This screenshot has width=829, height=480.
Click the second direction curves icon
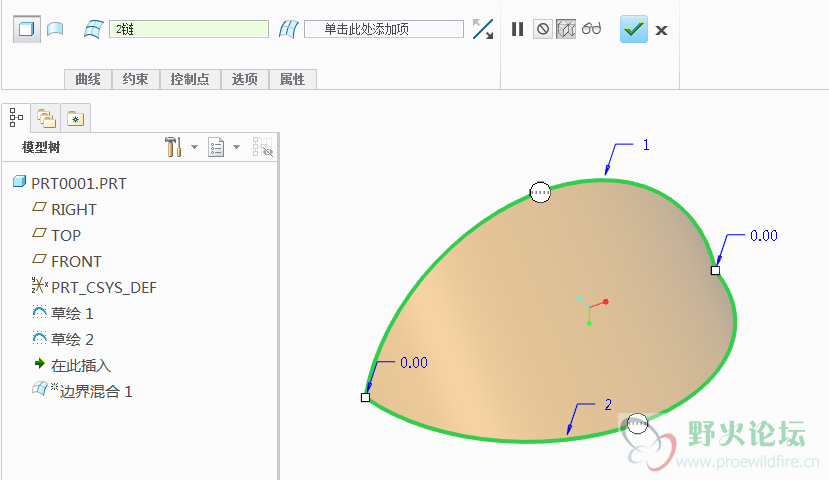tap(289, 29)
